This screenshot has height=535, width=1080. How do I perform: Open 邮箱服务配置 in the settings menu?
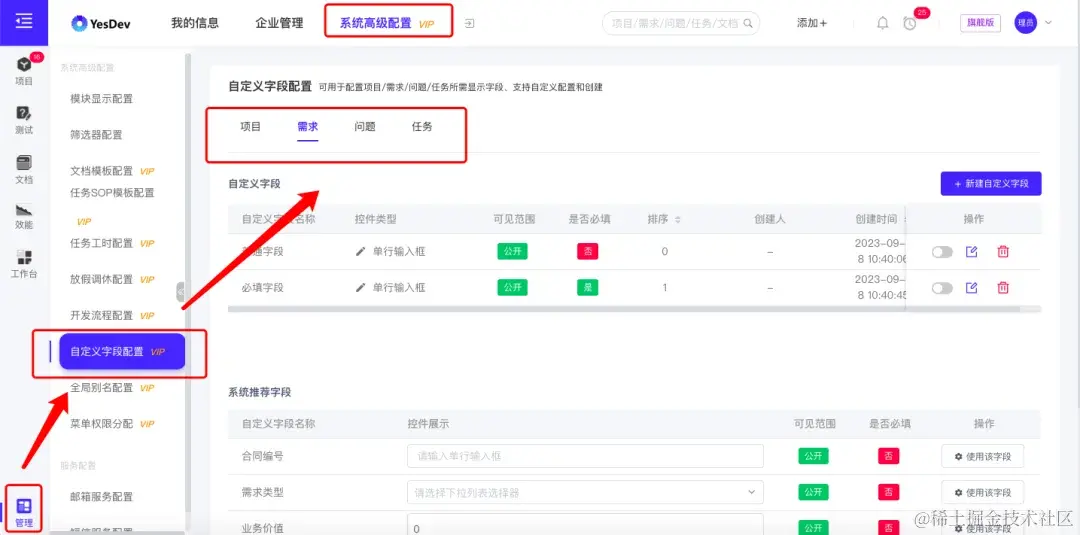coord(101,496)
